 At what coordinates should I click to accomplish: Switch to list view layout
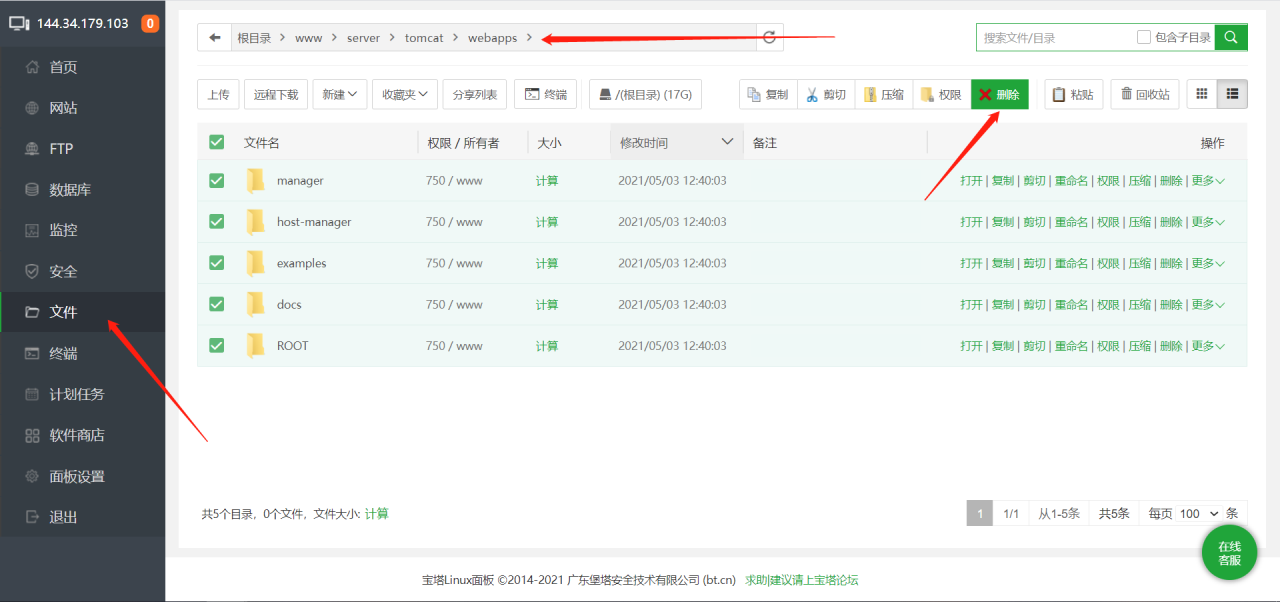(1232, 94)
